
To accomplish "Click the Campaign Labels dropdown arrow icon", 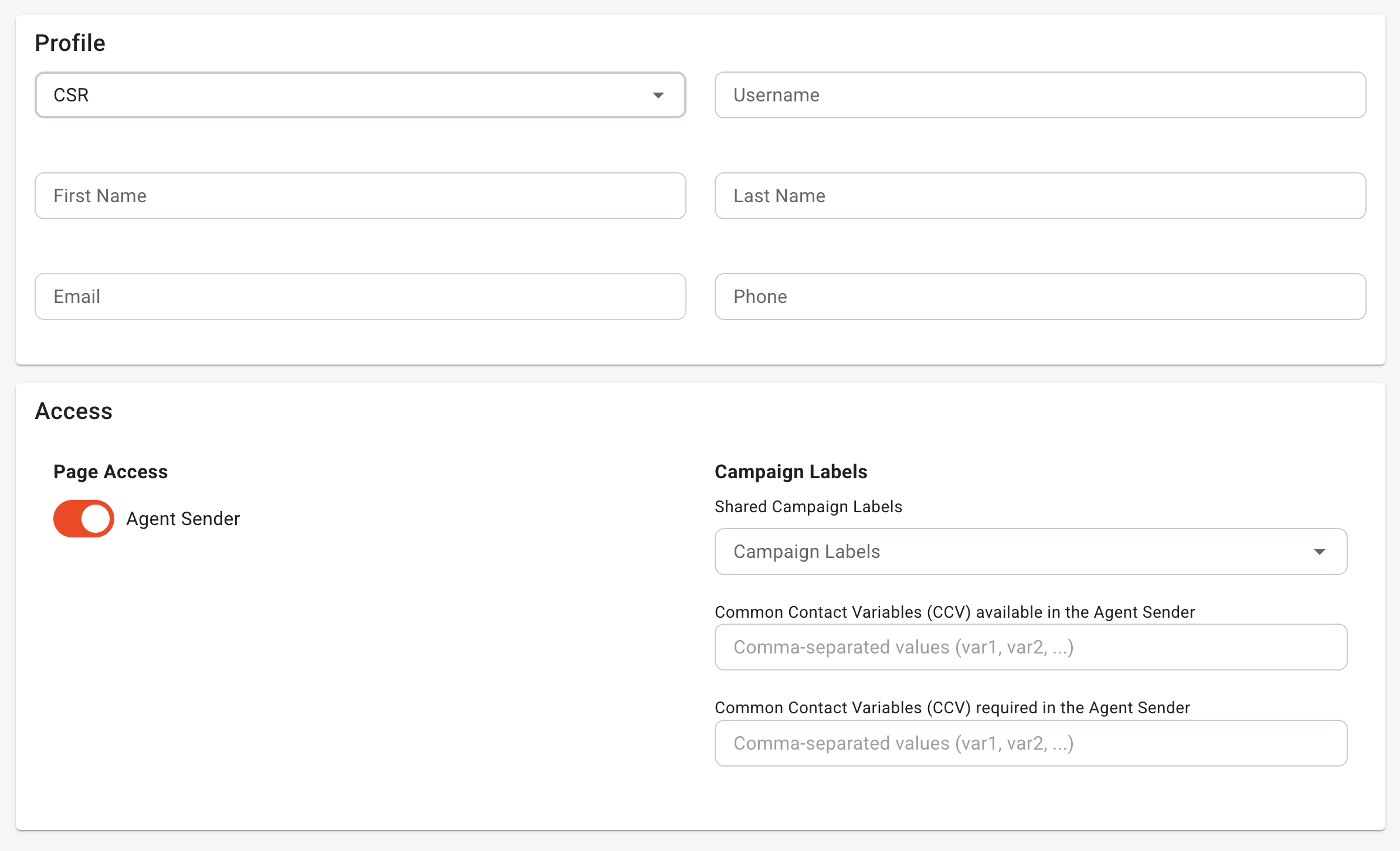I will pyautogui.click(x=1319, y=552).
